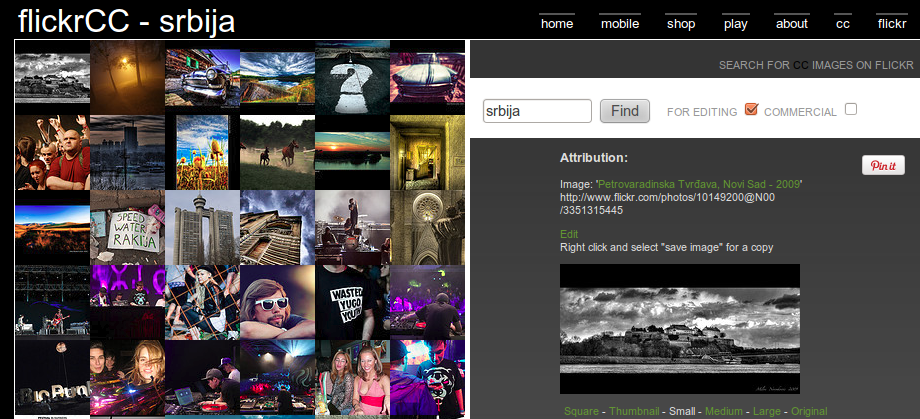Open the concrete tower building thumbnail
The height and width of the screenshot is (419, 920).
(x=202, y=227)
